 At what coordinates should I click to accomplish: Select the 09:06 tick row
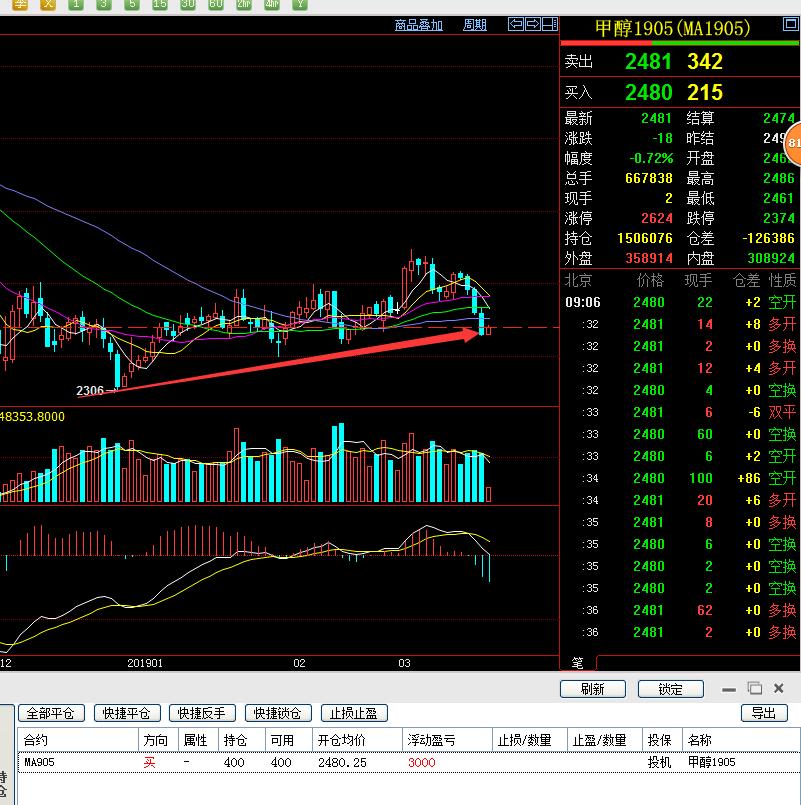[x=680, y=302]
